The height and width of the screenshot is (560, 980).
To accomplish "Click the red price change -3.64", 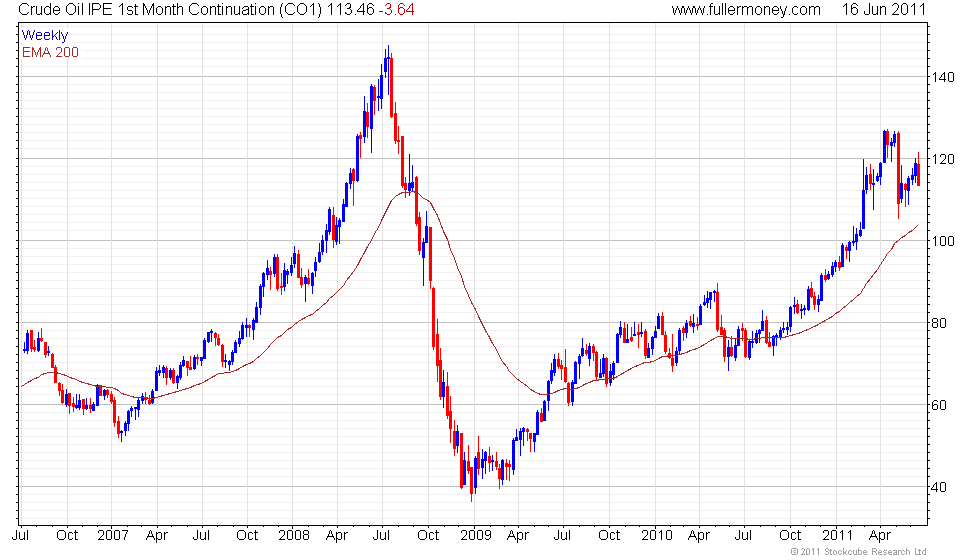I will [x=396, y=9].
